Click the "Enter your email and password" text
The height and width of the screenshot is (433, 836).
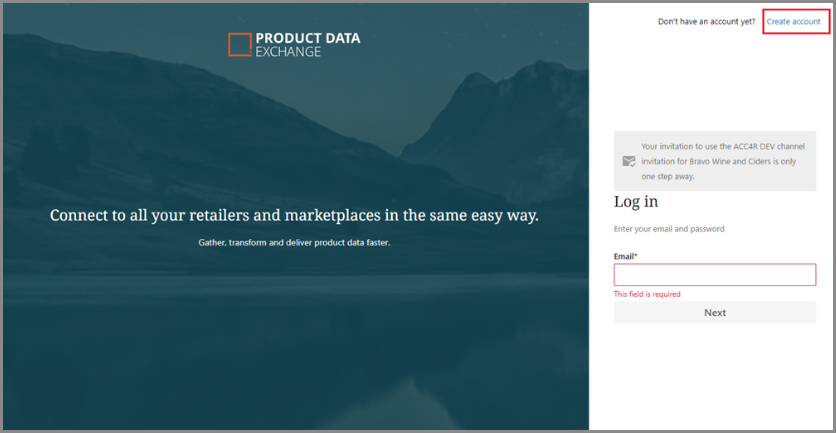point(669,229)
